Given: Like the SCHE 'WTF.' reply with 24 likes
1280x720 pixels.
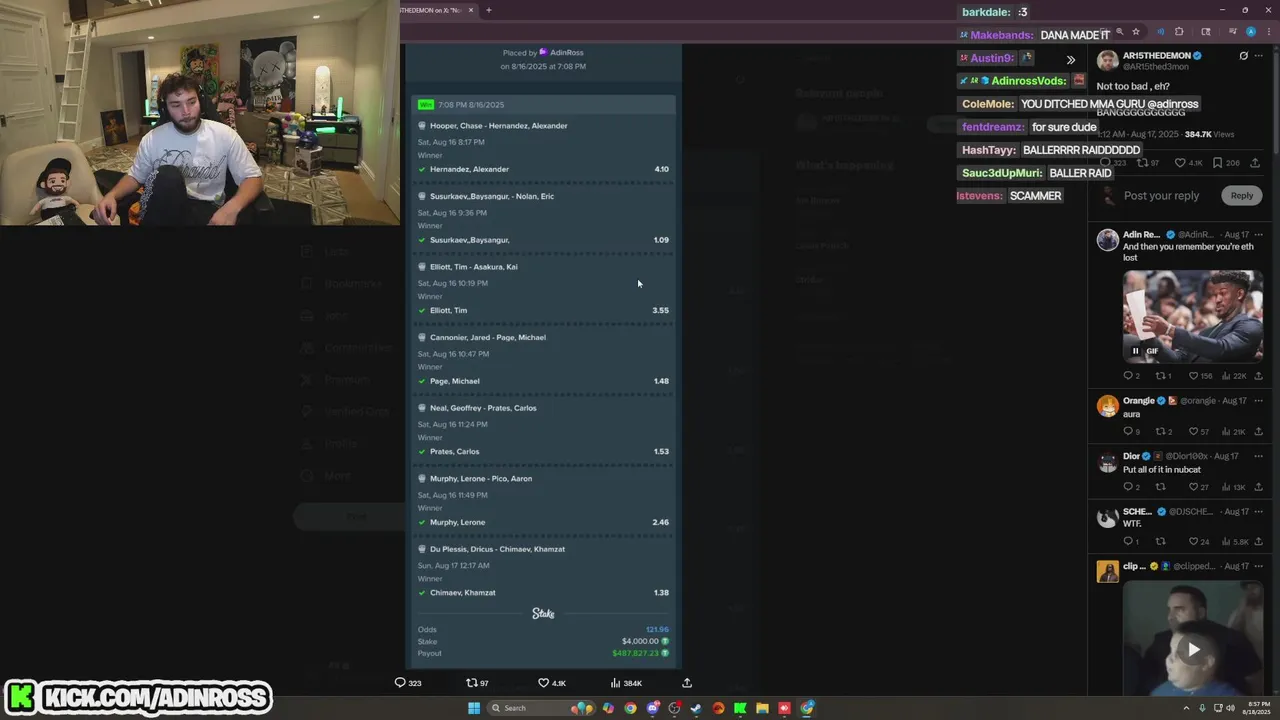Looking at the screenshot, I should point(1193,542).
